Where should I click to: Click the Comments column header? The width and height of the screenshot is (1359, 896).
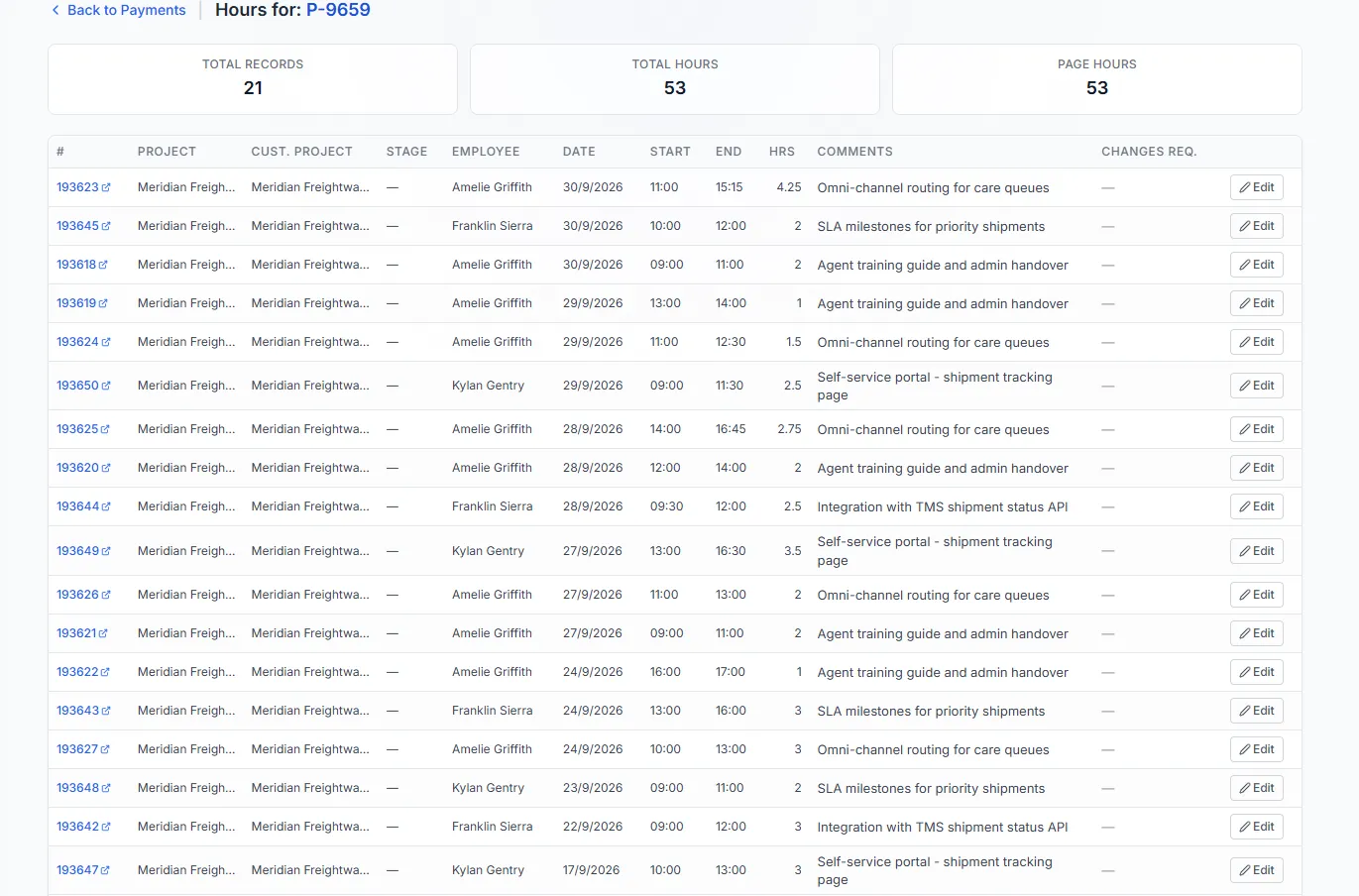[854, 152]
